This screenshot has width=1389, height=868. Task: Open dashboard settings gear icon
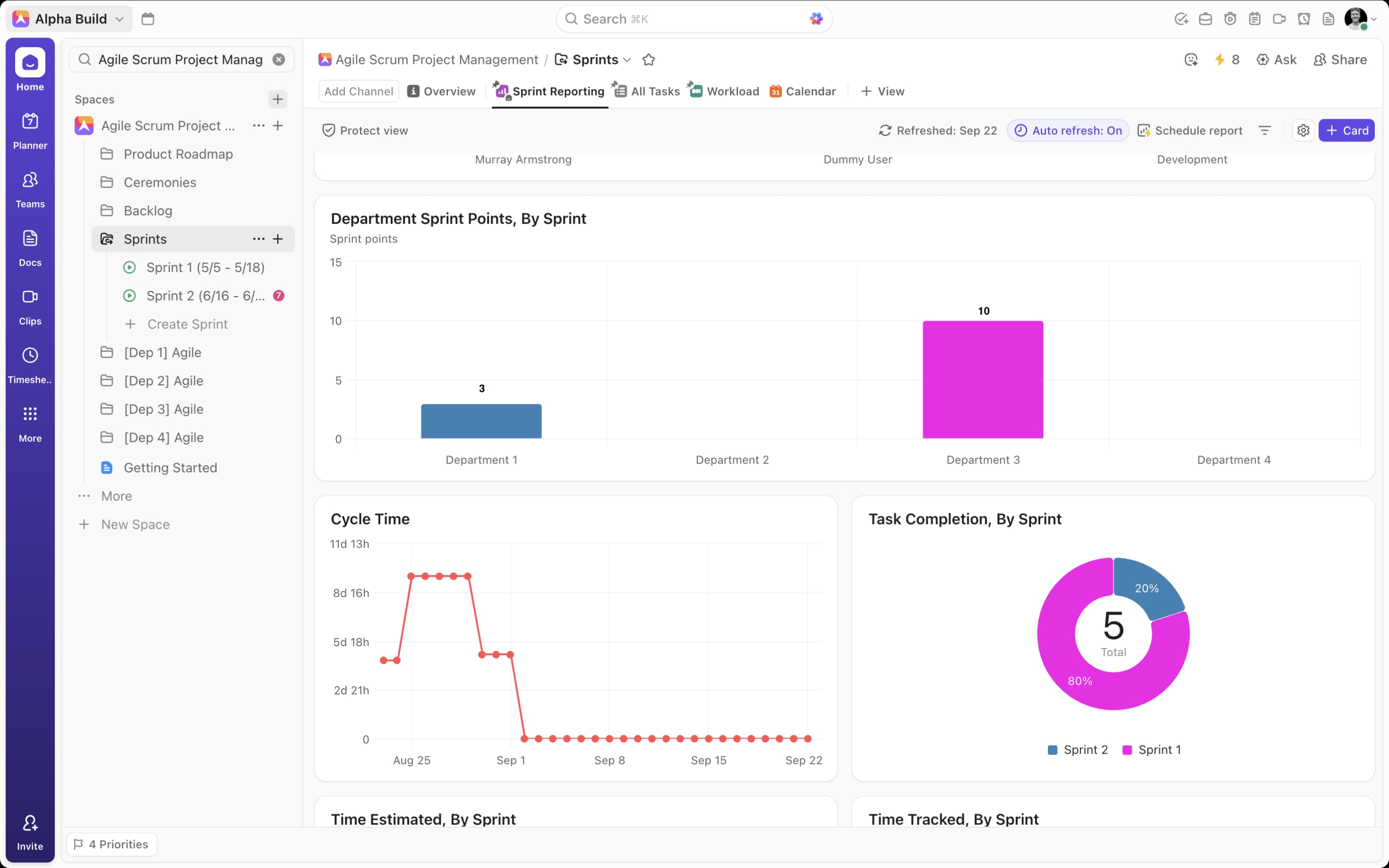click(1303, 130)
